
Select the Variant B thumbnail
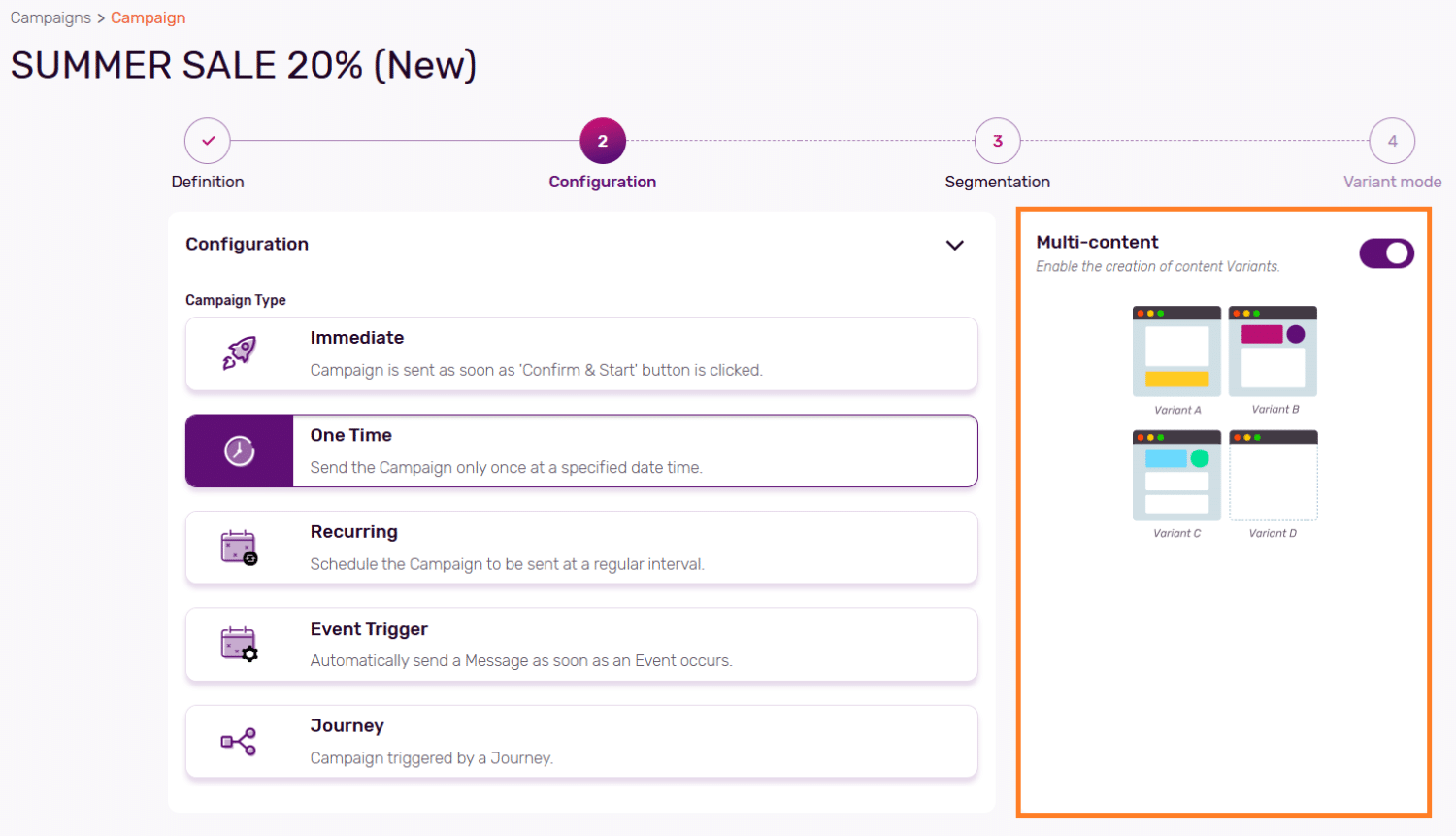click(x=1273, y=352)
